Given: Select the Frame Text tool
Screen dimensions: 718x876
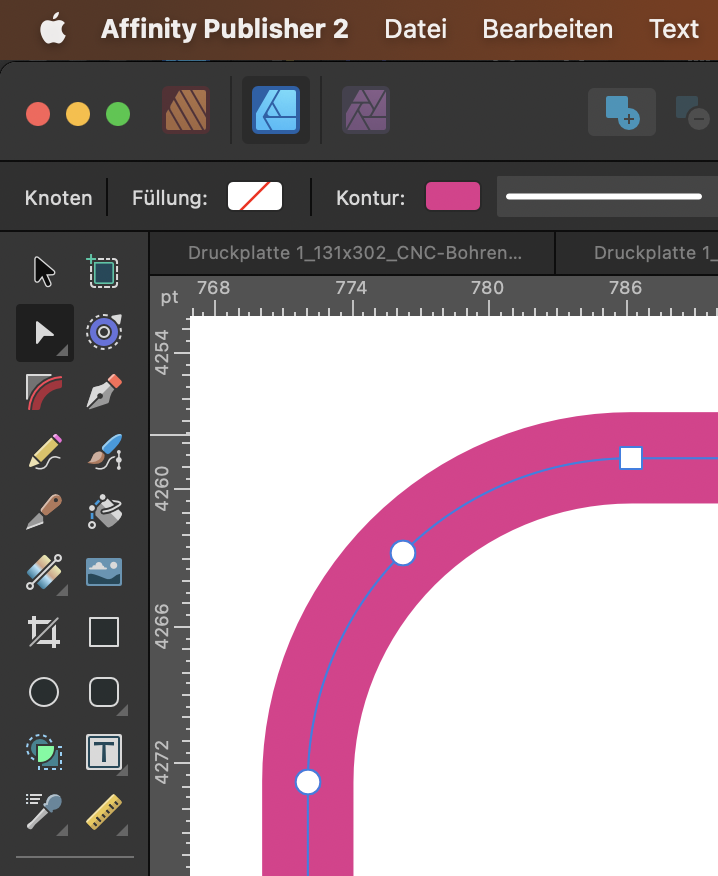Looking at the screenshot, I should tap(104, 752).
